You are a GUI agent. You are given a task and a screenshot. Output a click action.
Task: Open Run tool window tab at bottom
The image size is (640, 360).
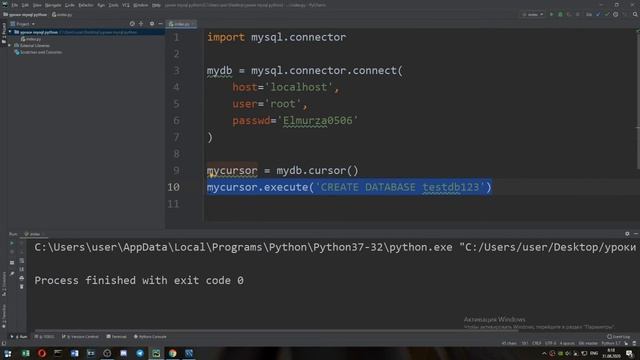pyautogui.click(x=19, y=337)
